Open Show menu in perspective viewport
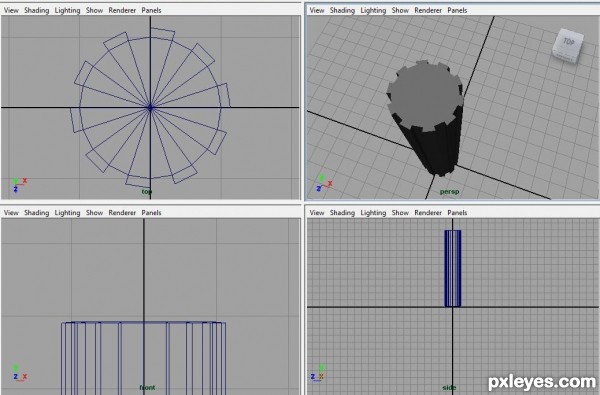This screenshot has height=395, width=600. tap(400, 10)
